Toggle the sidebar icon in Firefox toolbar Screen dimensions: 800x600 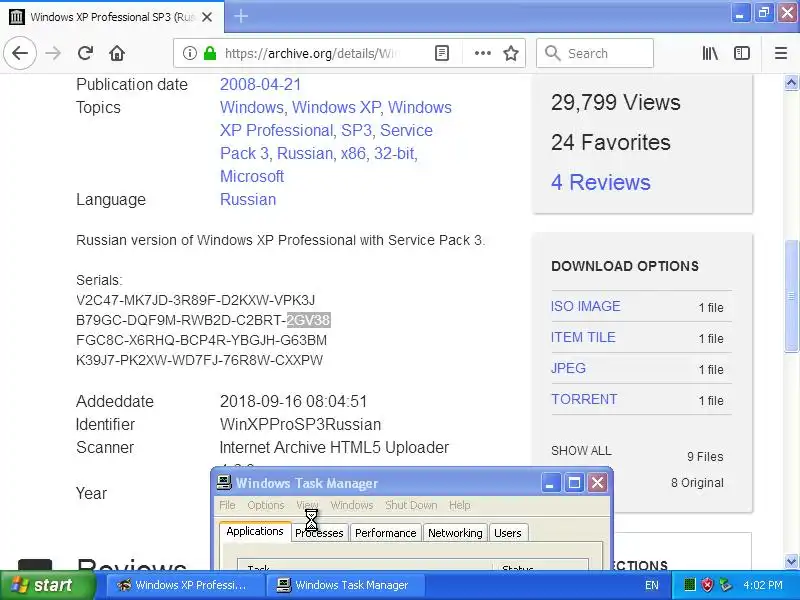coord(742,53)
